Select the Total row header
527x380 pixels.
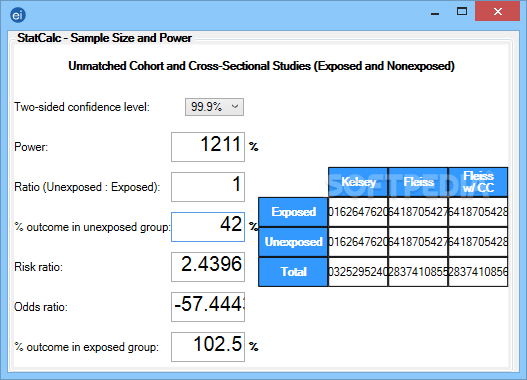click(x=293, y=272)
